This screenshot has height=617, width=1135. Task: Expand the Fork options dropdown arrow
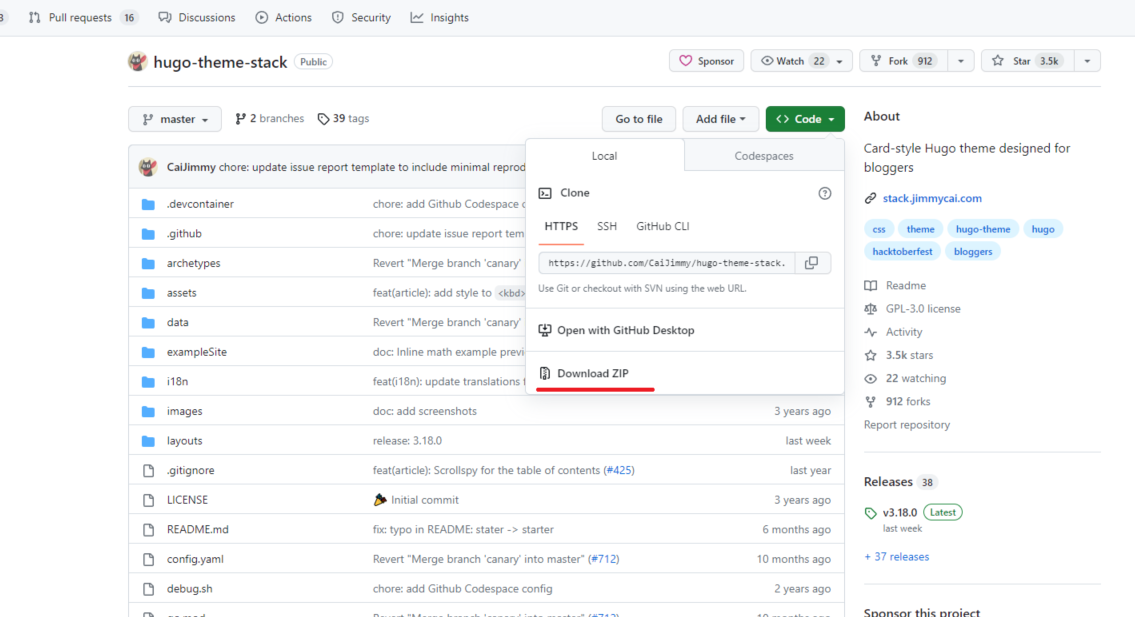tap(961, 62)
